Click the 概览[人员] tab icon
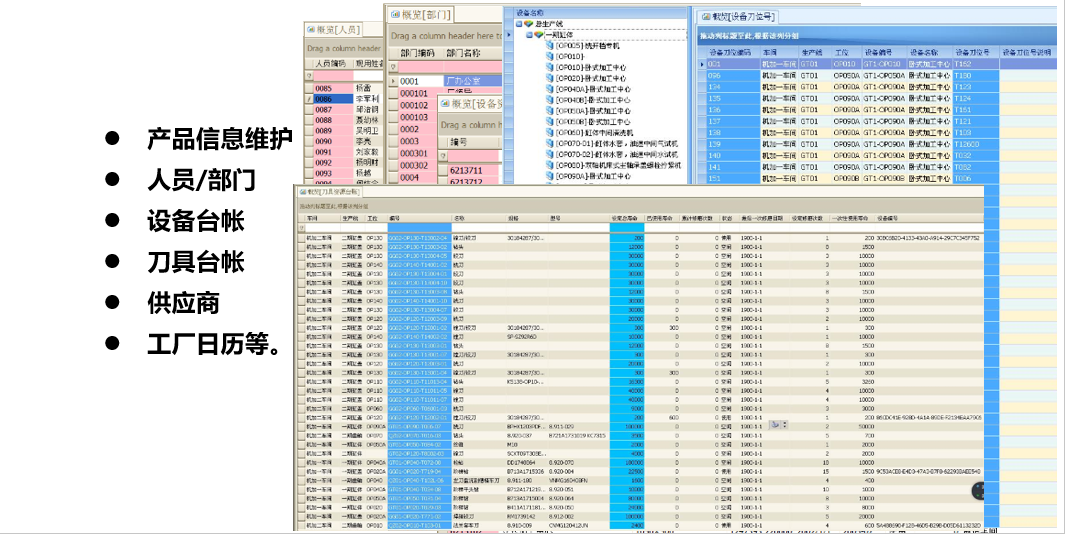1065x534 pixels. (310, 28)
